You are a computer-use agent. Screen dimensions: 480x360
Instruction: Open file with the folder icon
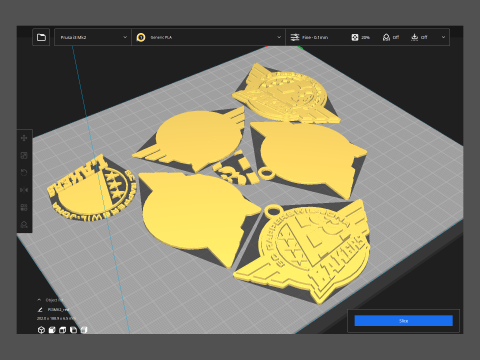pos(41,37)
